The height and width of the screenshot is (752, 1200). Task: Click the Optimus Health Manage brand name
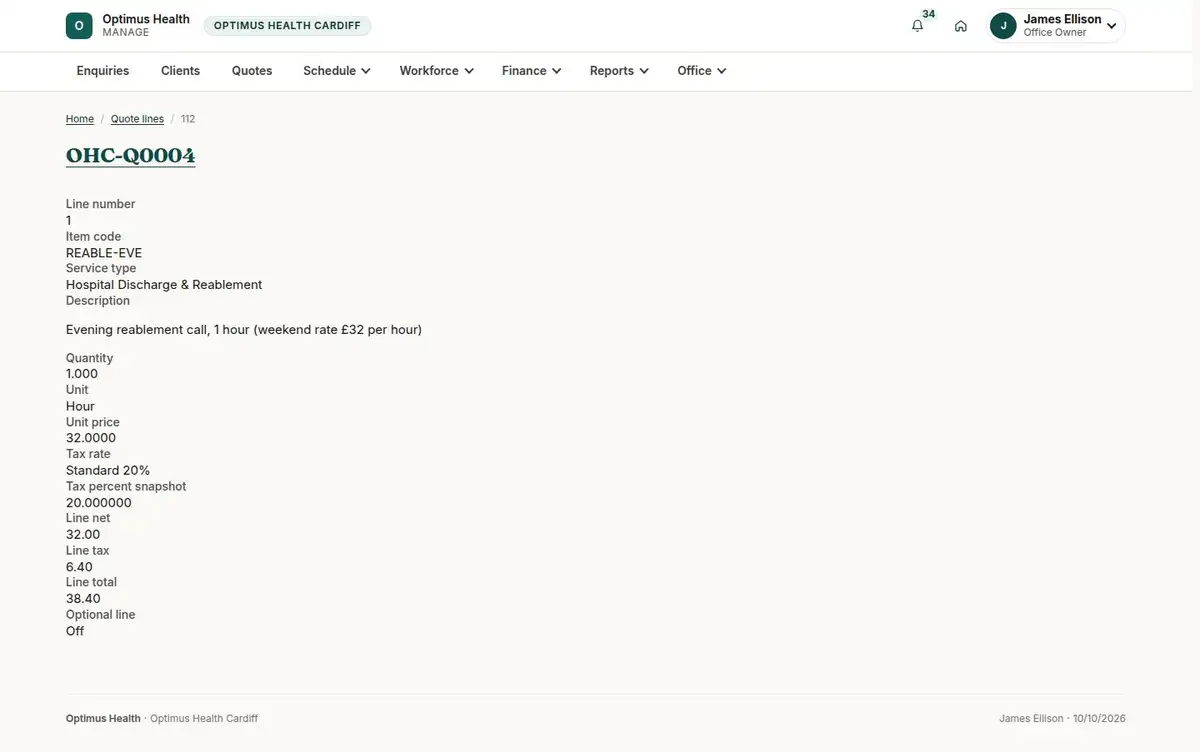tap(146, 26)
